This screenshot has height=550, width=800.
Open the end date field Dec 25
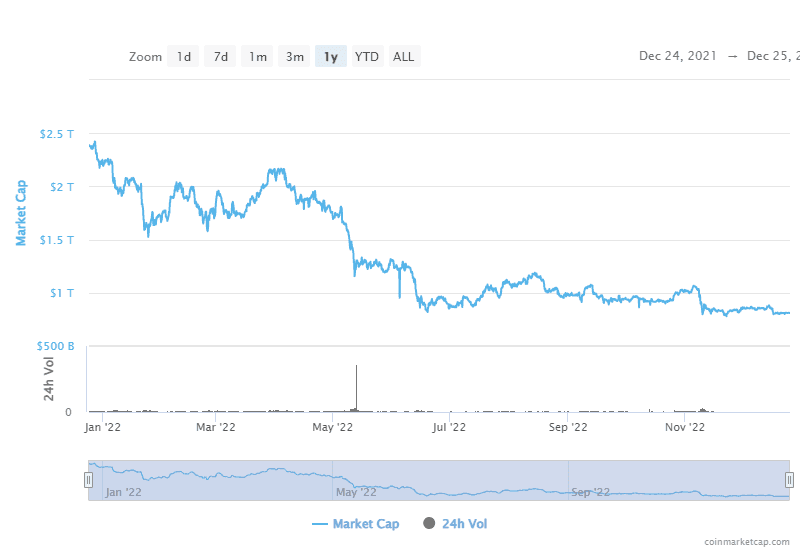772,56
